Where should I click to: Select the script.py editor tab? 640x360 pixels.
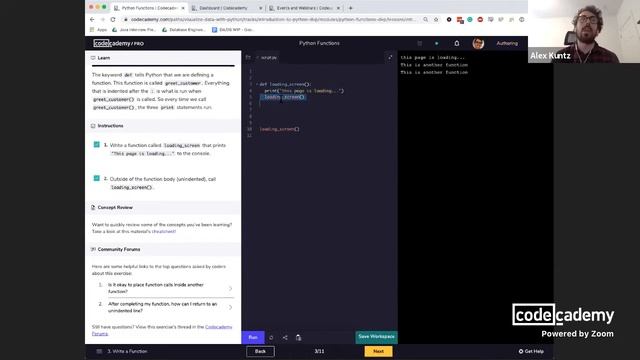(x=268, y=58)
